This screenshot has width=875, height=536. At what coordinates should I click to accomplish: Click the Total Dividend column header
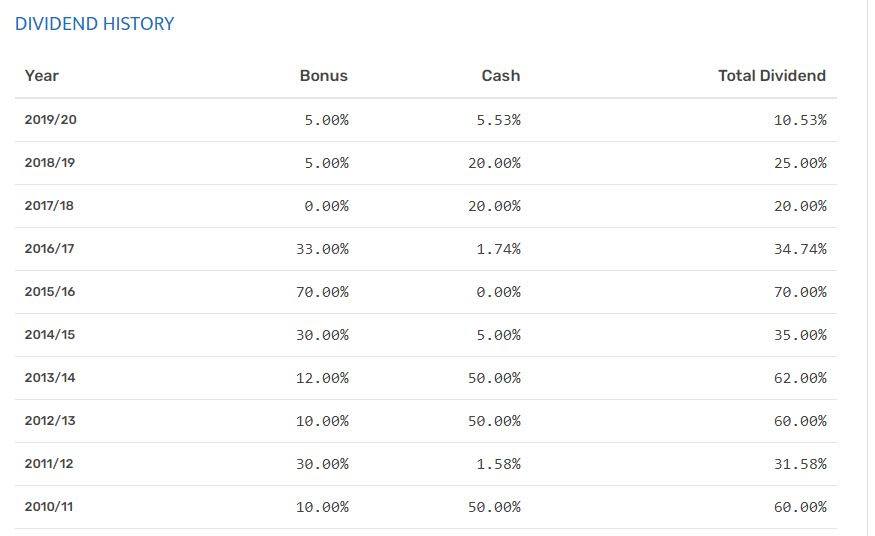pyautogui.click(x=771, y=76)
